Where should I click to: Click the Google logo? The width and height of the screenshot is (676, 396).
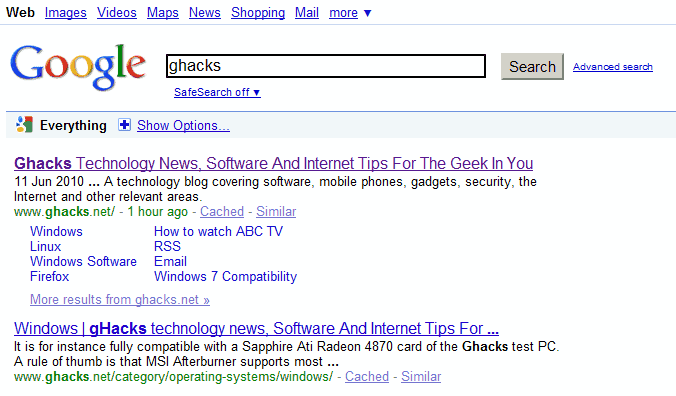point(78,67)
